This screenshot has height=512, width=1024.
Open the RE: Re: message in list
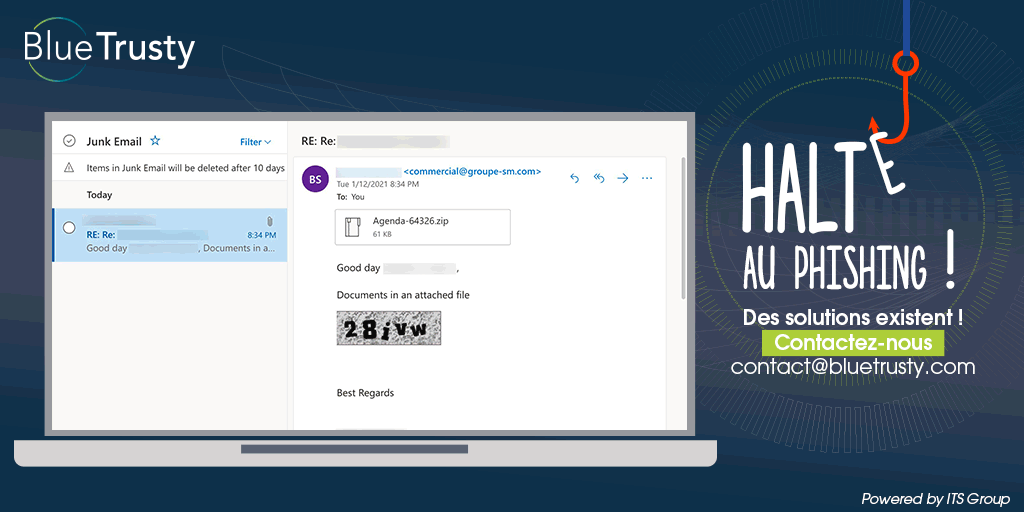[170, 235]
